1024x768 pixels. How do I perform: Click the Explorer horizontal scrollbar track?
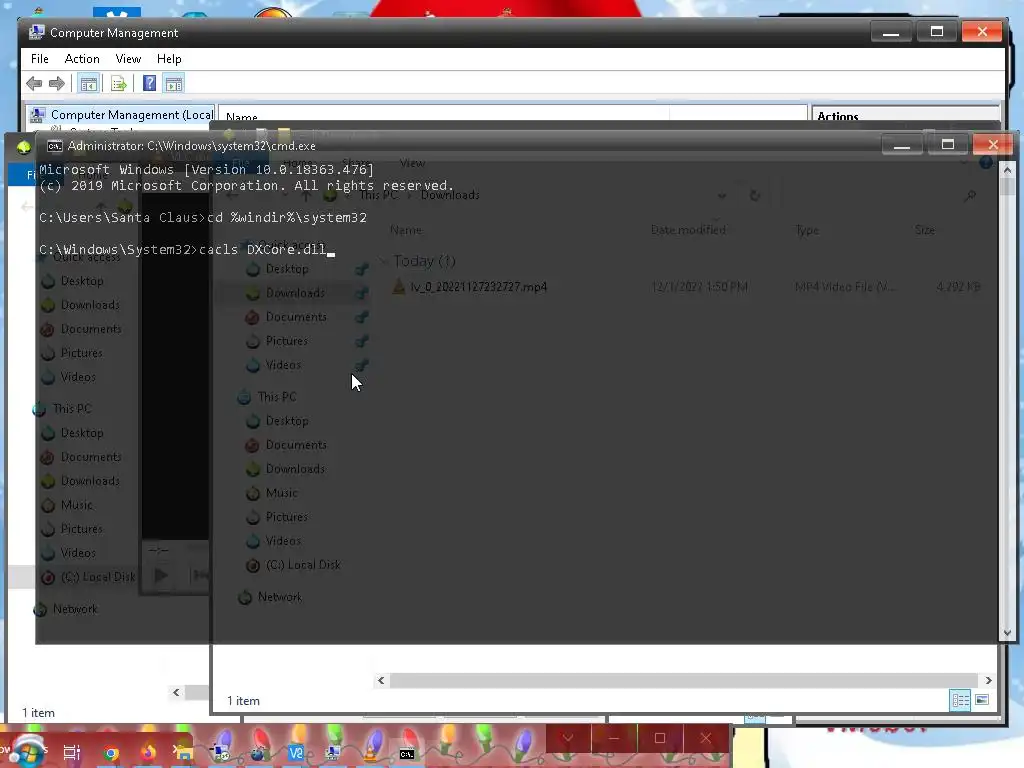point(683,680)
